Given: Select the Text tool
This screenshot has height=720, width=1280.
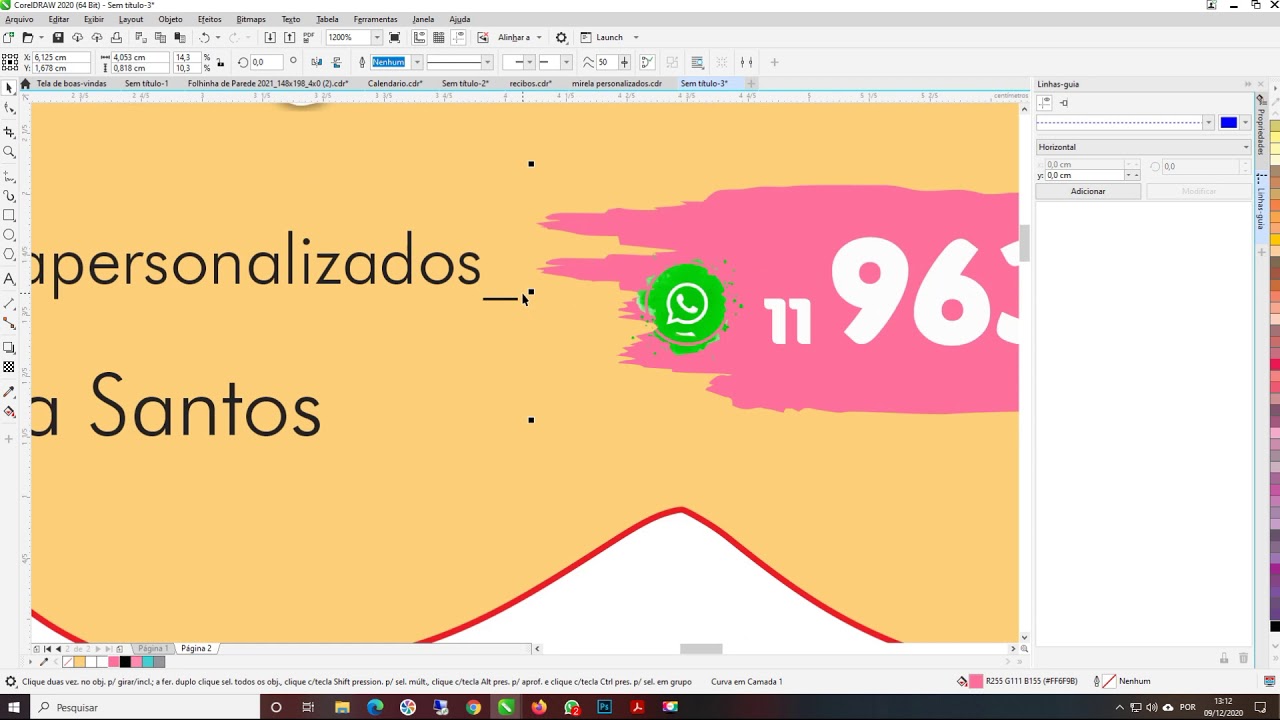Looking at the screenshot, I should 9,280.
